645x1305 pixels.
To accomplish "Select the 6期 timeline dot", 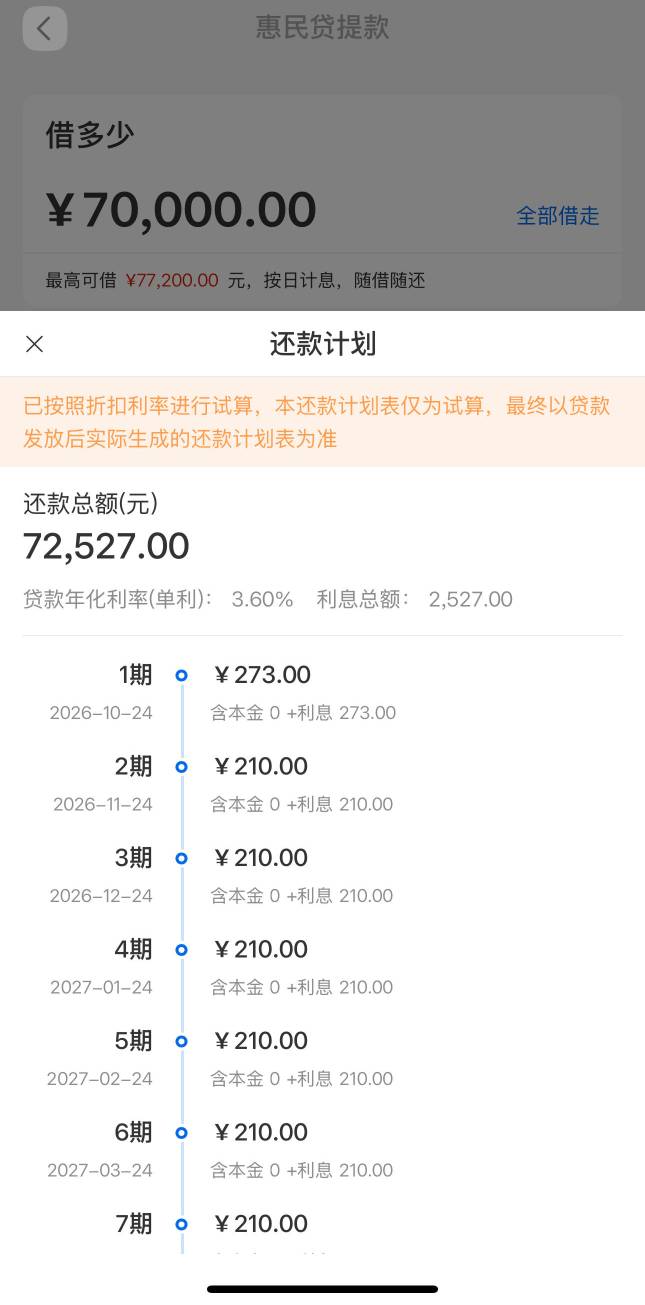I will [181, 1133].
